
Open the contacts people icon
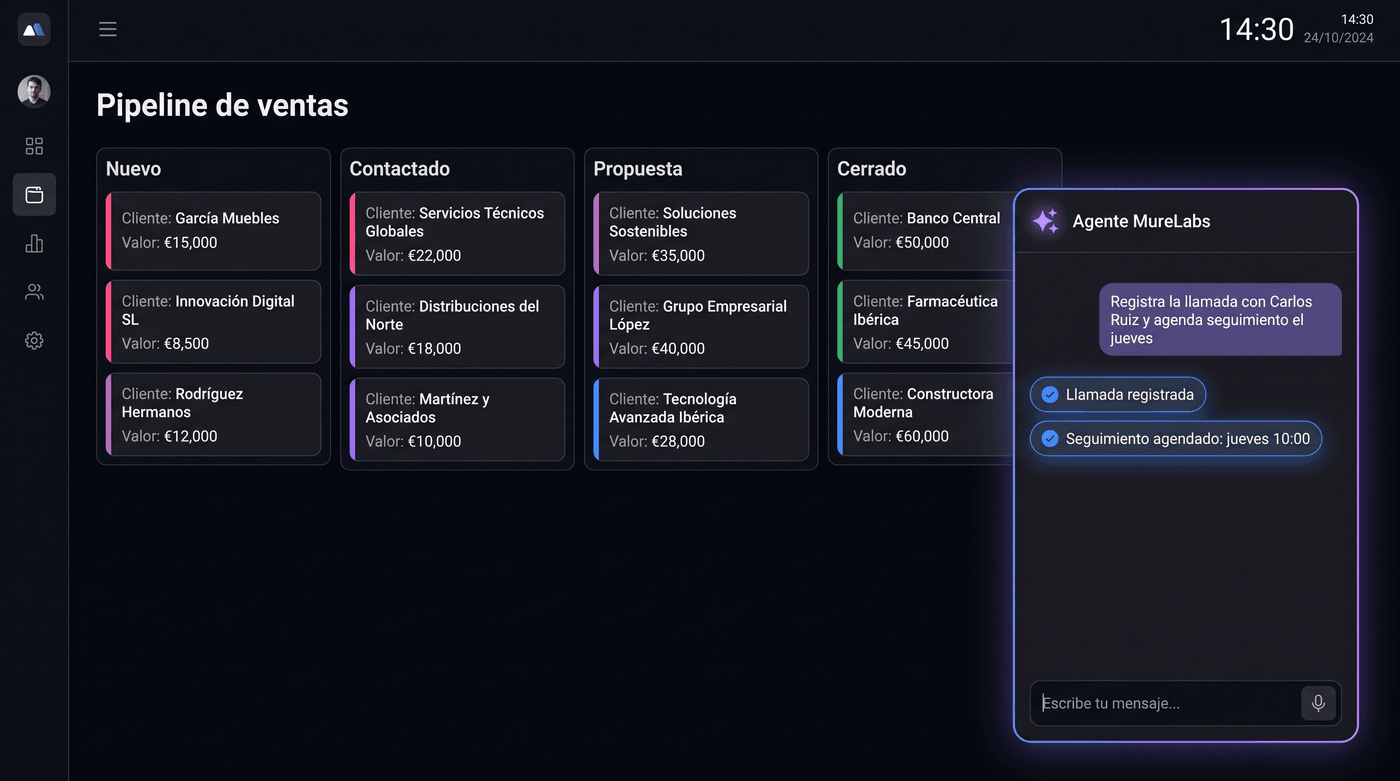[x=34, y=292]
